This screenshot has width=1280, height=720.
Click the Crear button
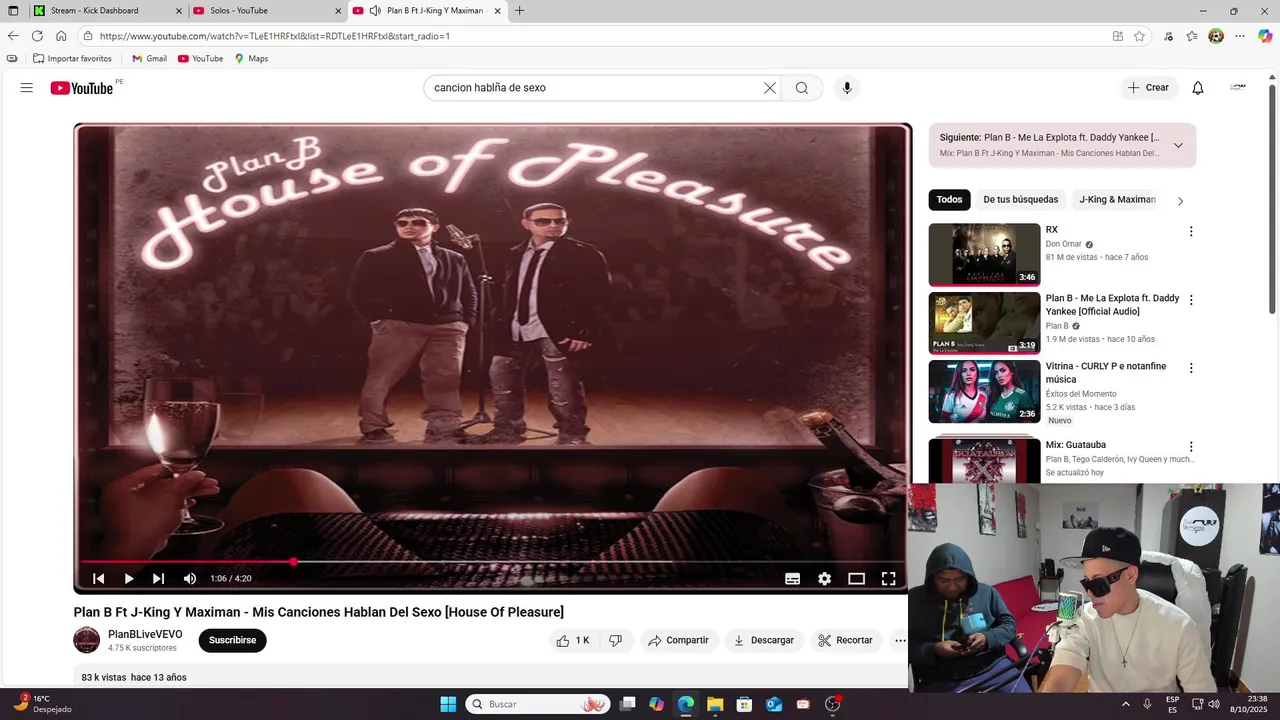click(1148, 88)
